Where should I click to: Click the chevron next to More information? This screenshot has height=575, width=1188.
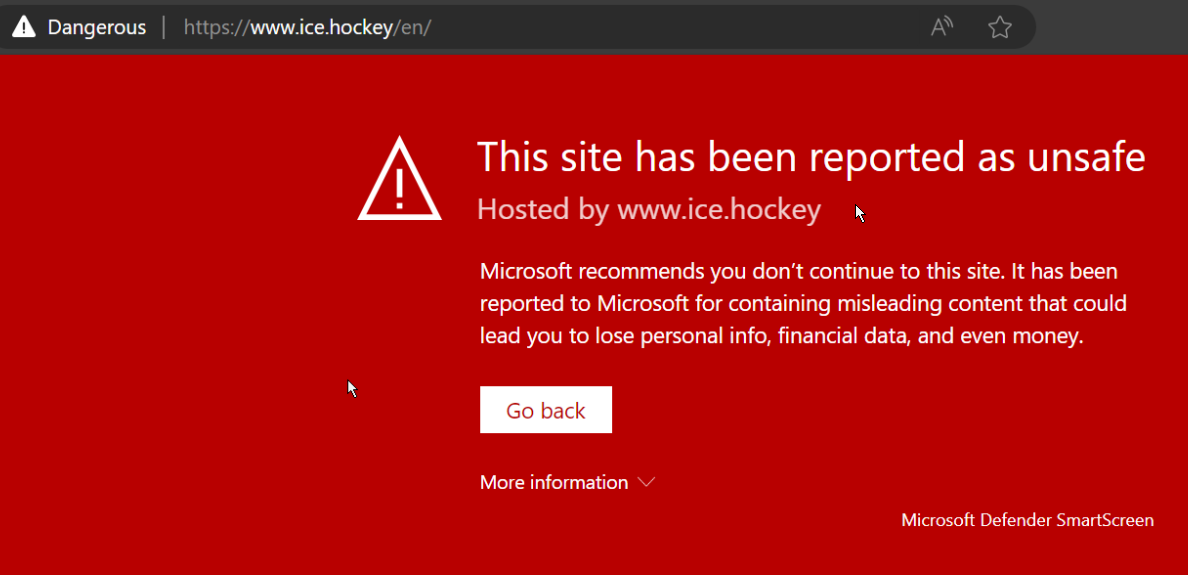click(x=646, y=482)
